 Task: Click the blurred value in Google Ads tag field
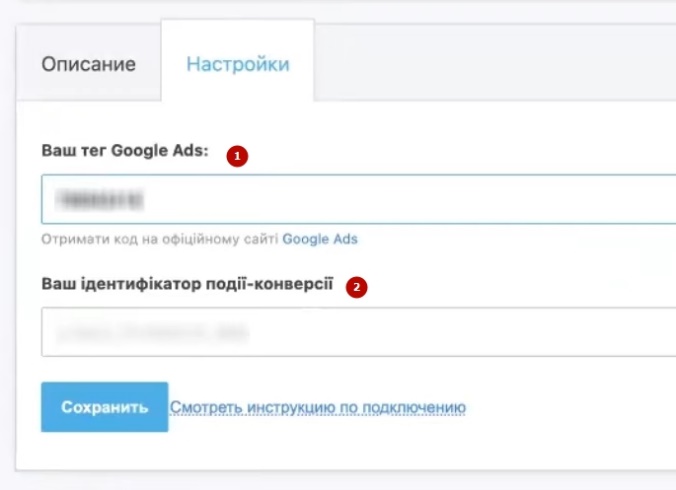click(x=100, y=200)
